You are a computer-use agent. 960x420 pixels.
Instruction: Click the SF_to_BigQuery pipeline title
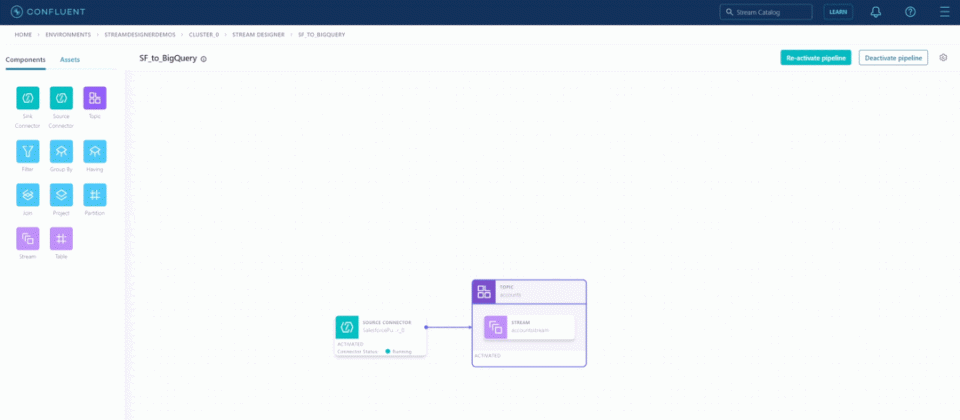tap(168, 59)
